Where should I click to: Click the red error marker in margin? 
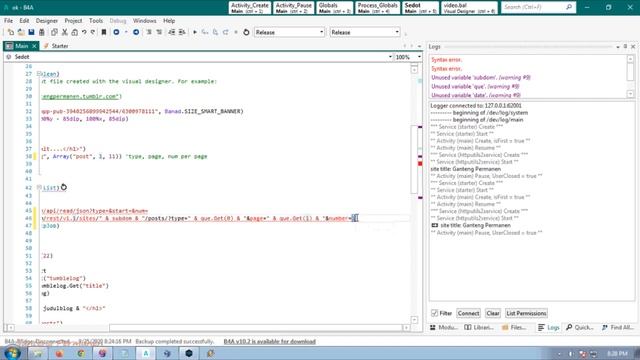coord(420,163)
